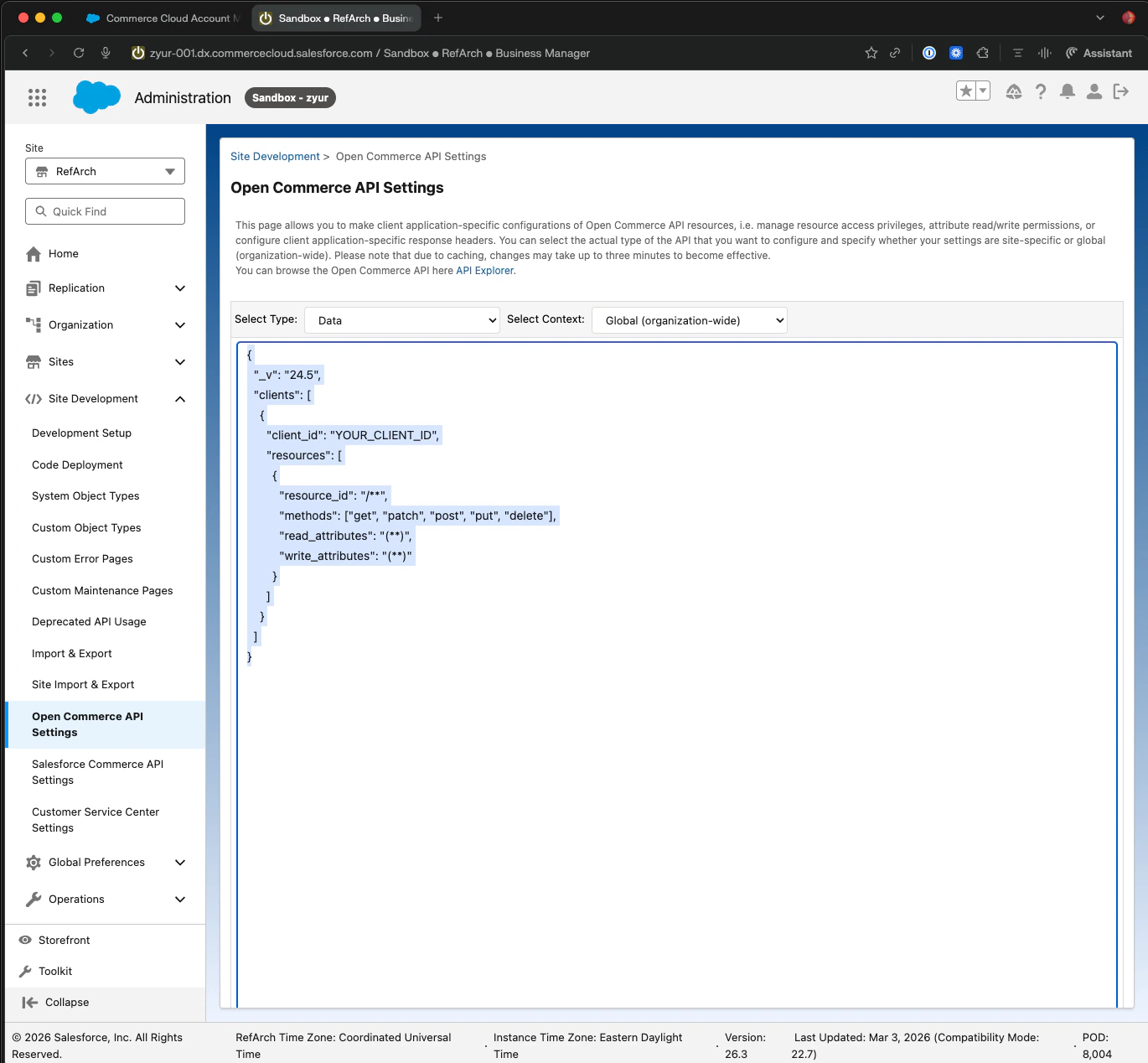Reload the browser page
The height and width of the screenshot is (1063, 1148).
(x=79, y=53)
